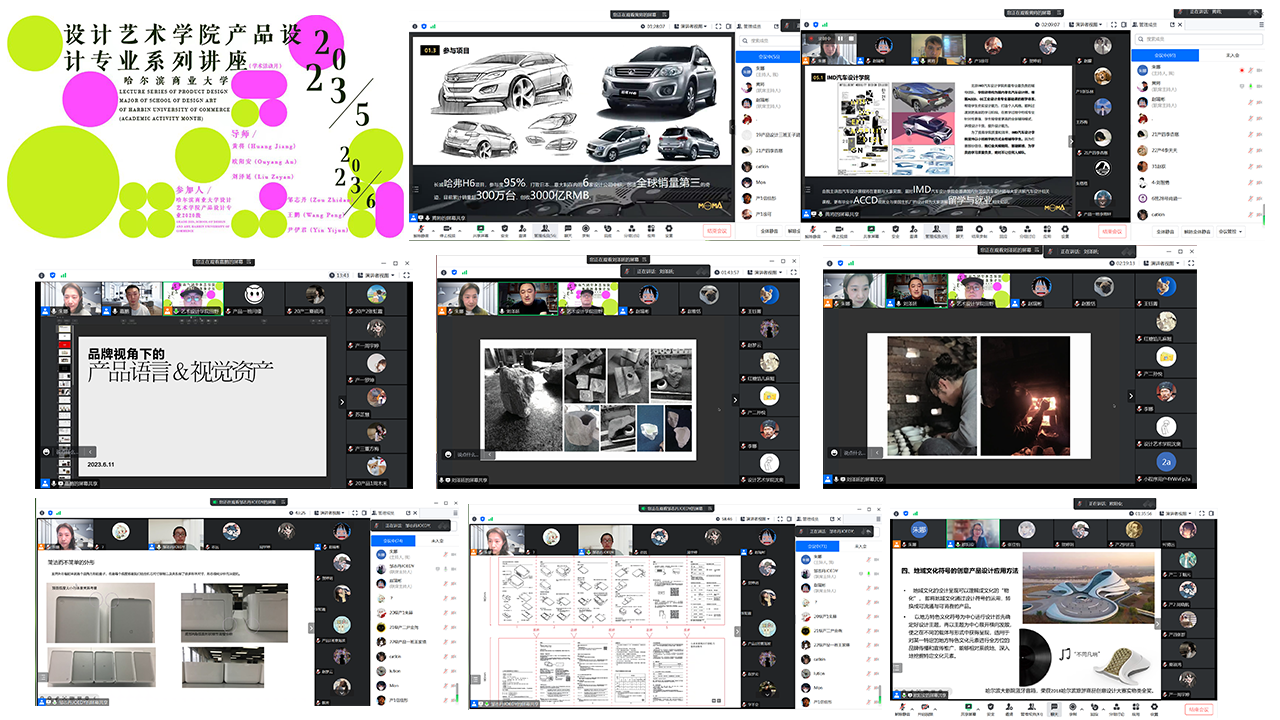This screenshot has width=1280, height=720.
Task: Click Share Screen (共享屏幕) in Haval H6 meeting toolbar
Action: (480, 229)
